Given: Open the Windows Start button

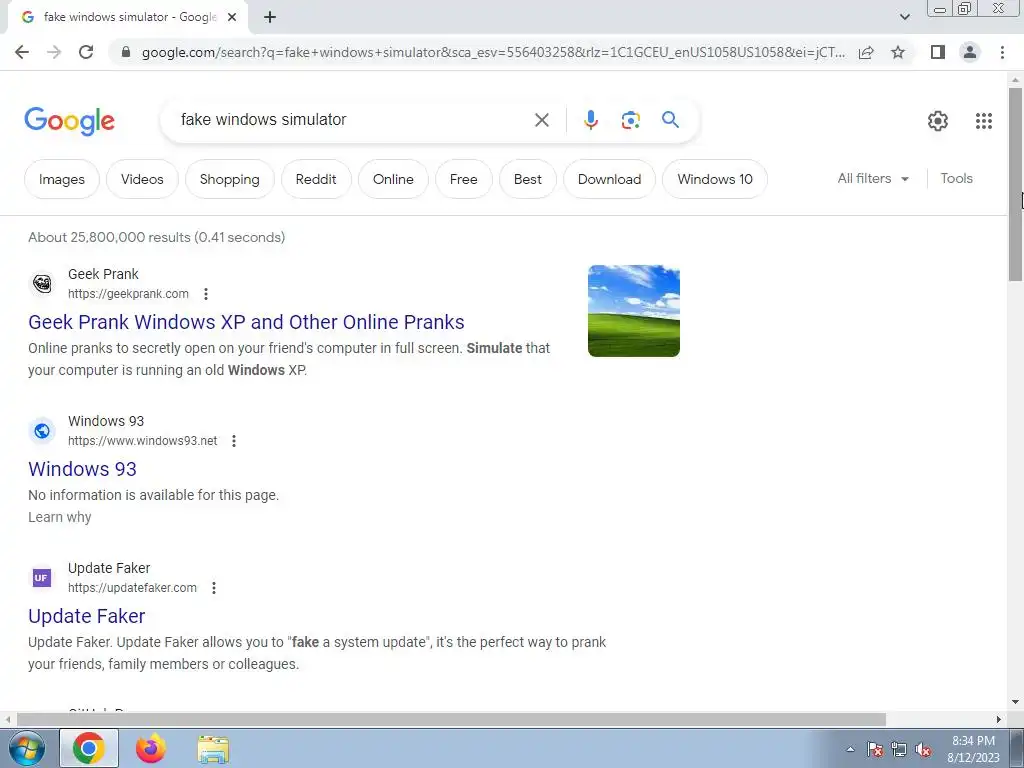Looking at the screenshot, I should (x=27, y=748).
